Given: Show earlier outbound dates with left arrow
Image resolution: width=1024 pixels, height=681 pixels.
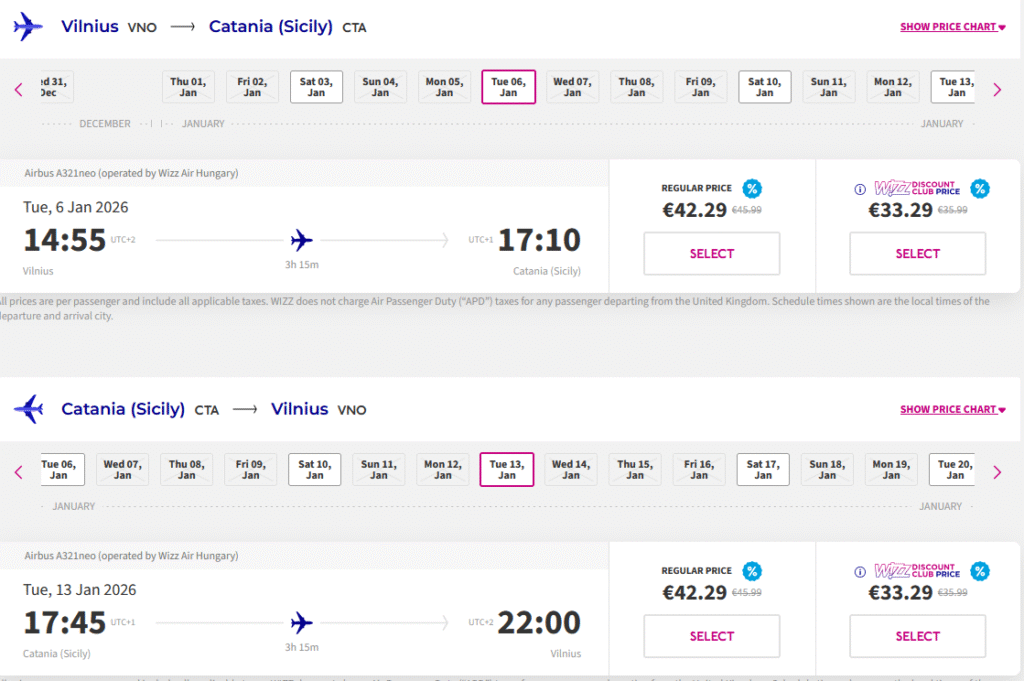Looking at the screenshot, I should click(18, 90).
